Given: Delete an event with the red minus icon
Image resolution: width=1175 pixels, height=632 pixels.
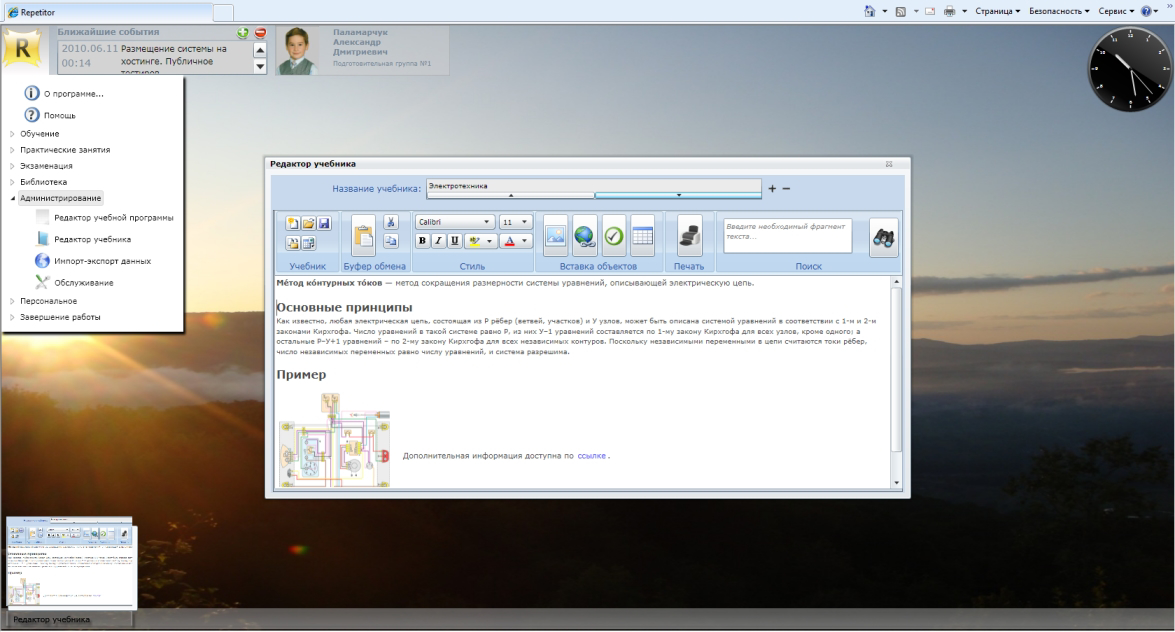Looking at the screenshot, I should click(260, 32).
